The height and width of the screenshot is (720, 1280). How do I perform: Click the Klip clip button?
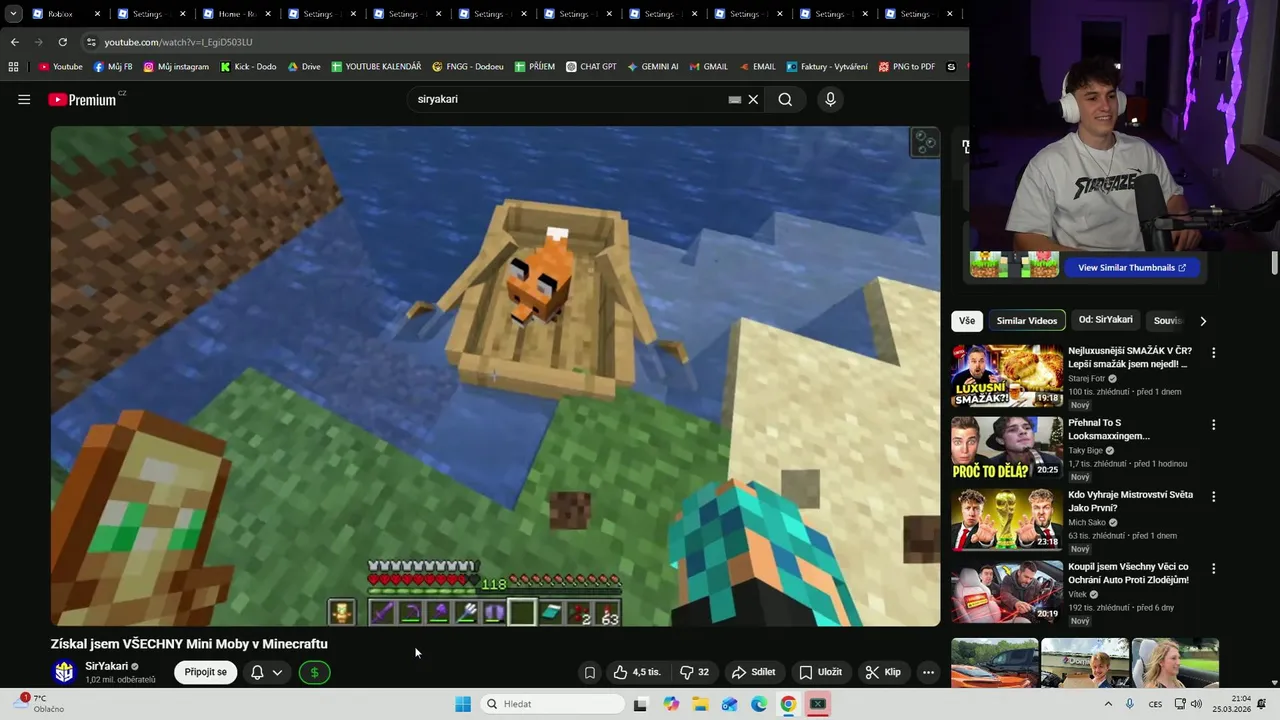point(883,672)
